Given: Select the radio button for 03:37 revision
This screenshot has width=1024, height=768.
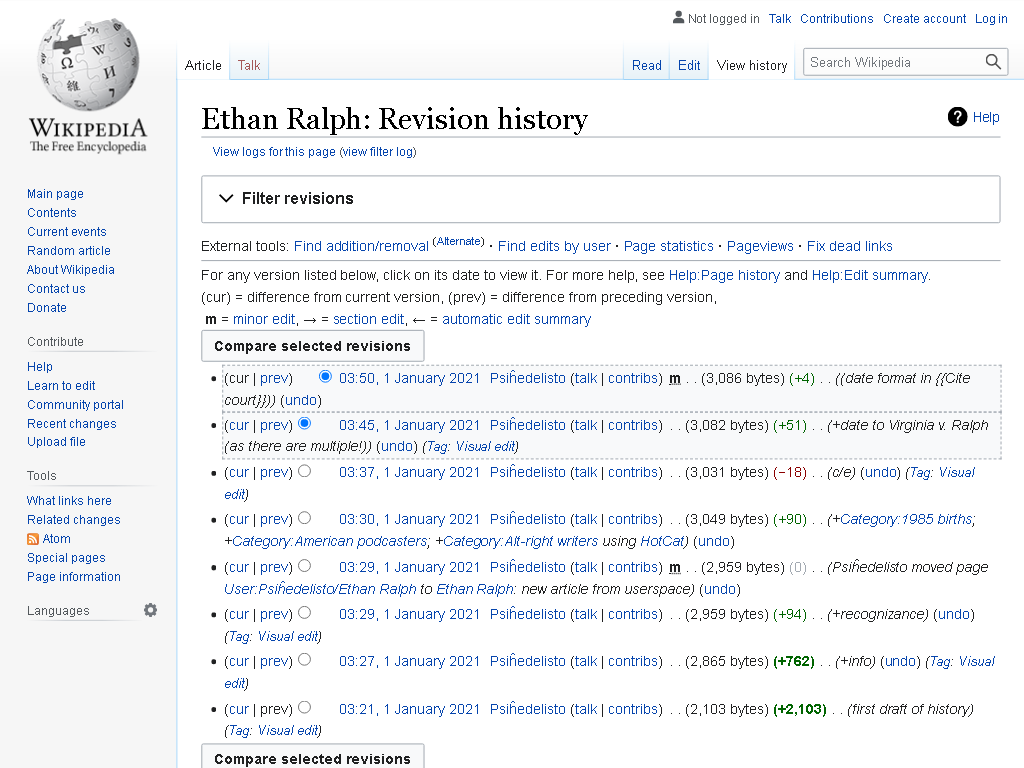Looking at the screenshot, I should click(x=304, y=471).
